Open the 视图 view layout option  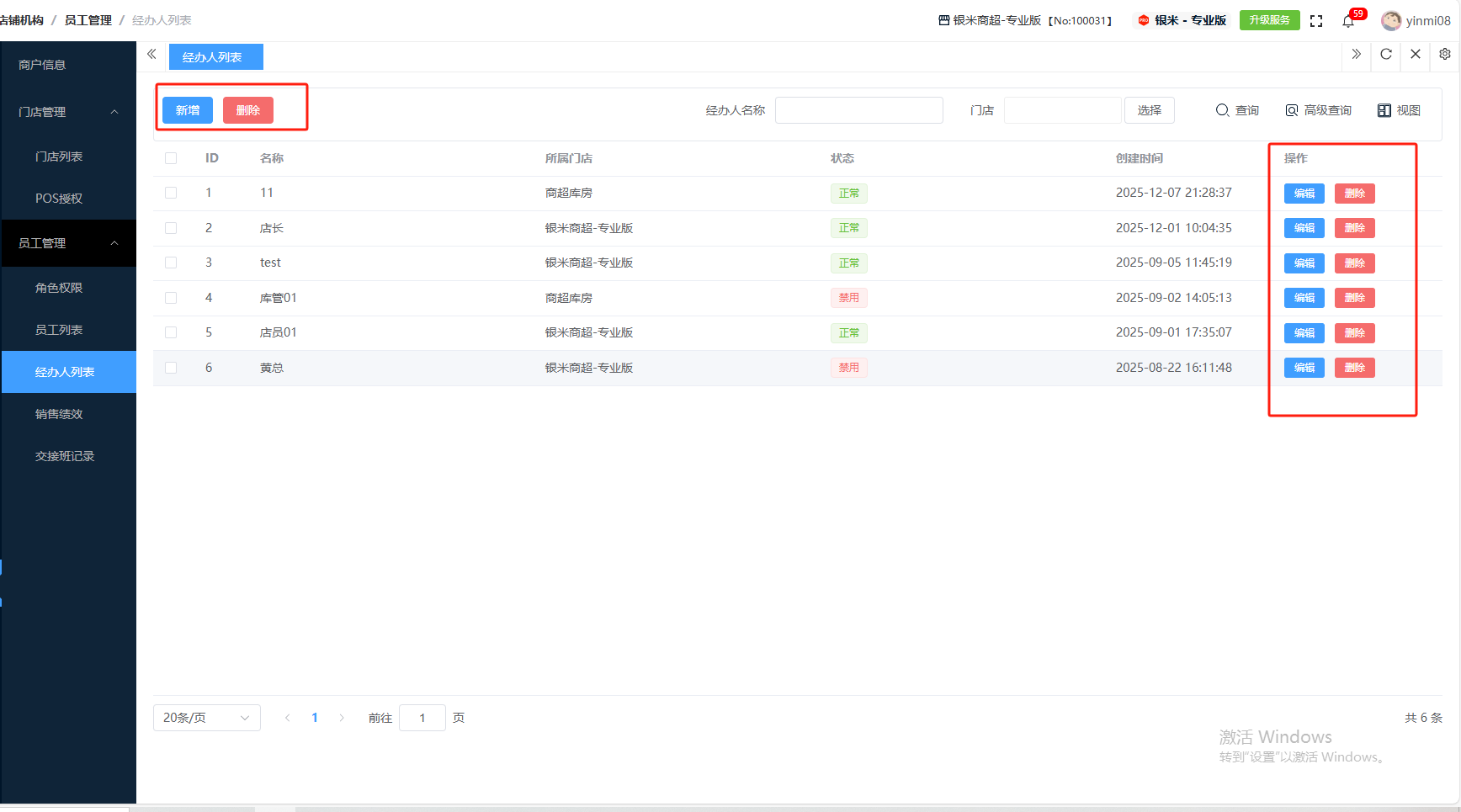pyautogui.click(x=1399, y=110)
